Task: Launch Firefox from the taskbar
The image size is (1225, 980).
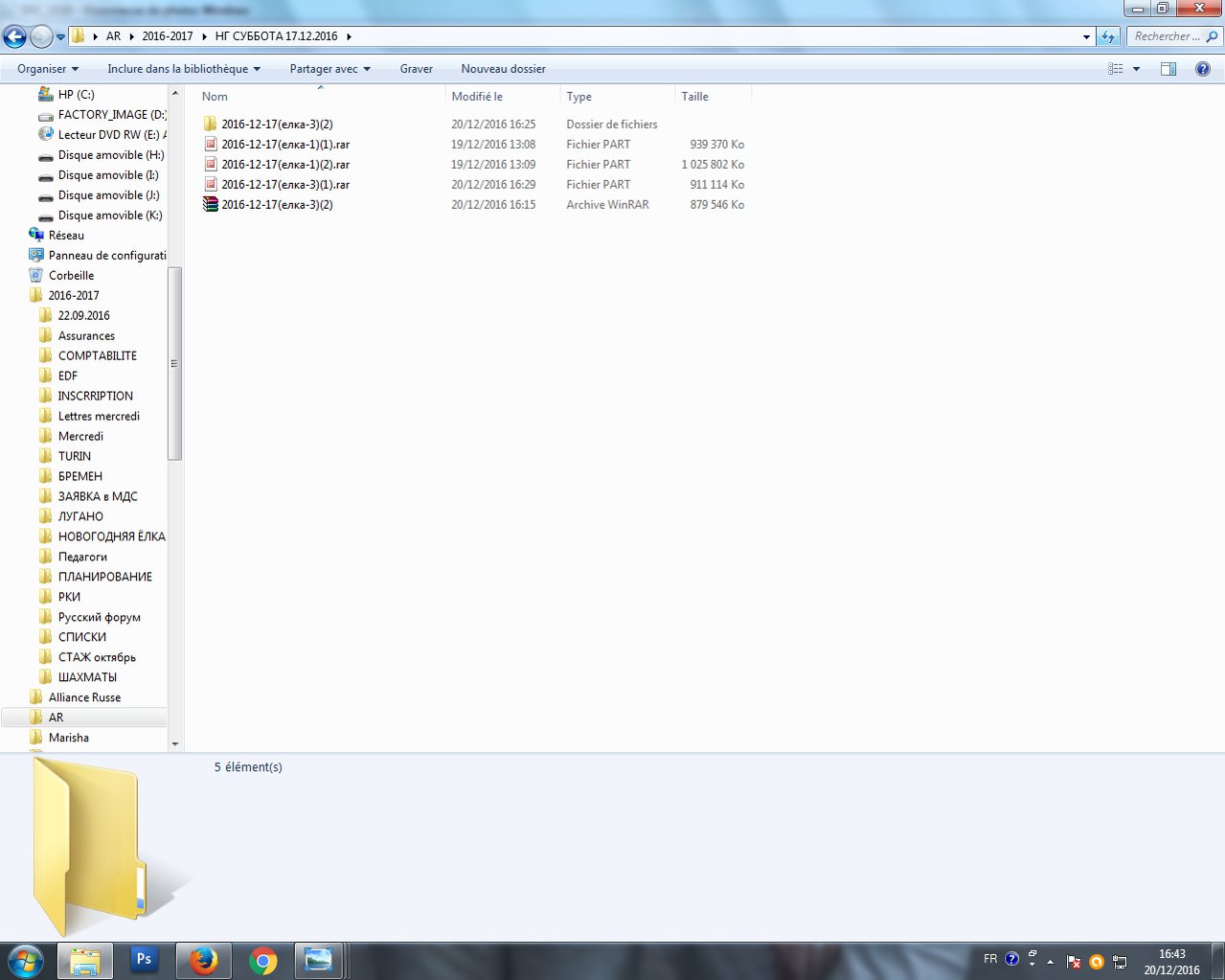Action: point(203,959)
